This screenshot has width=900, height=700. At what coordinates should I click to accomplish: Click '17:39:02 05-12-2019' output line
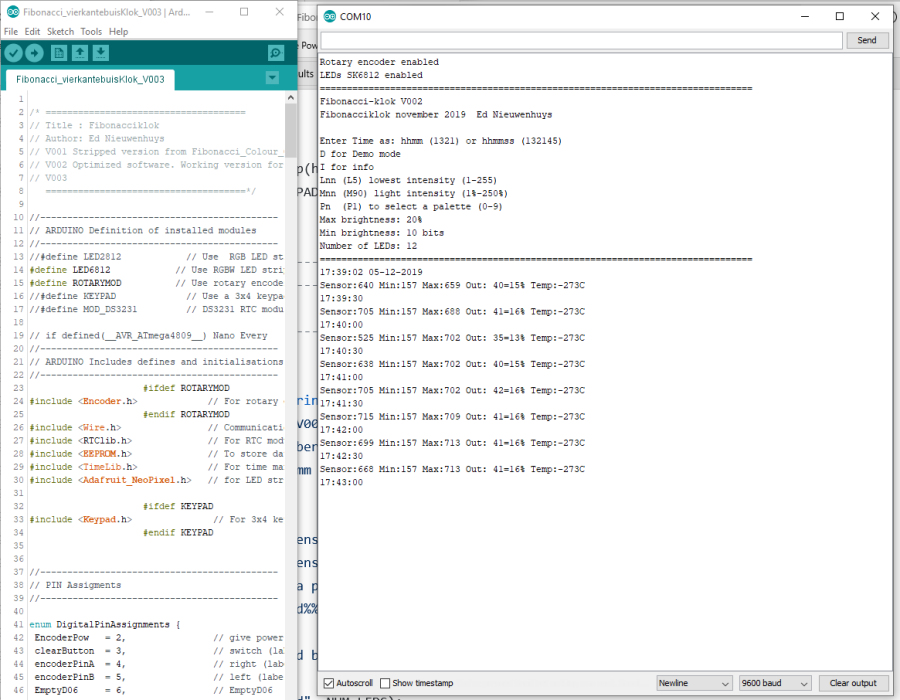pos(371,272)
